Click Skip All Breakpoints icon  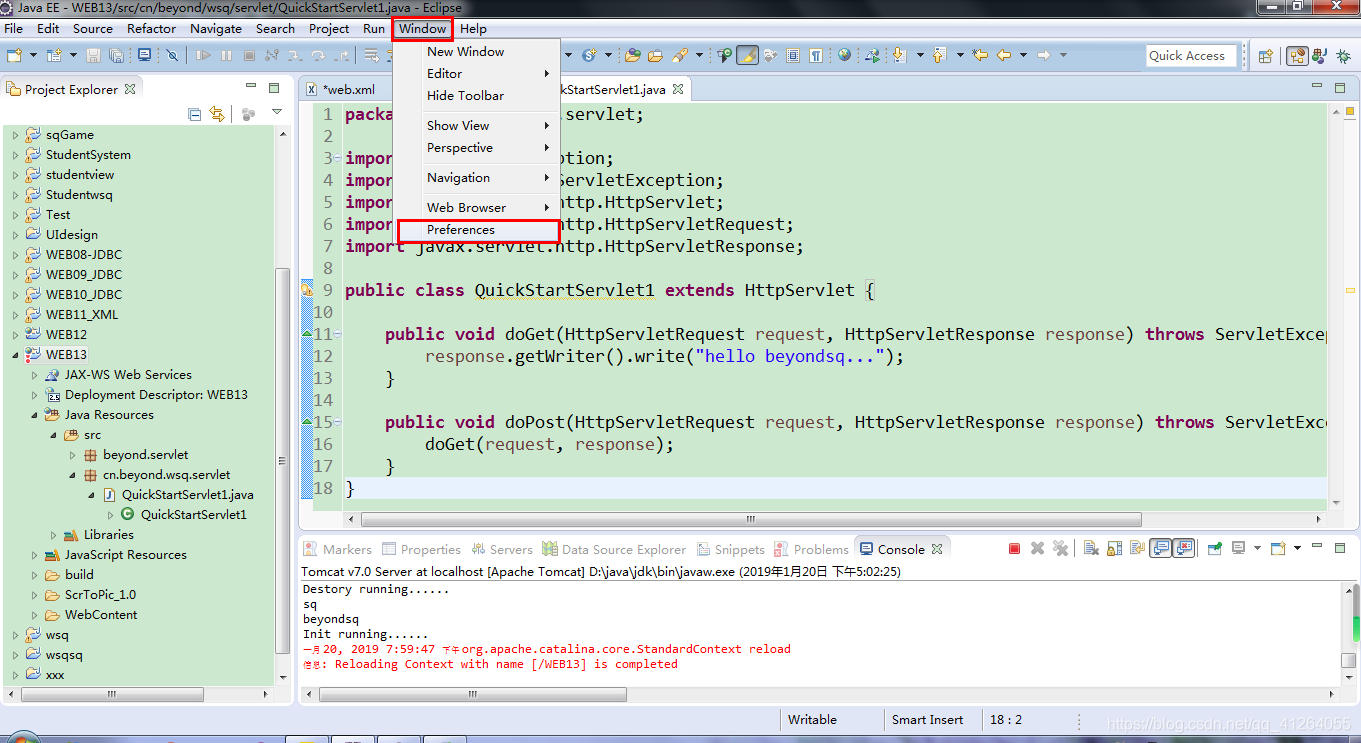[172, 55]
